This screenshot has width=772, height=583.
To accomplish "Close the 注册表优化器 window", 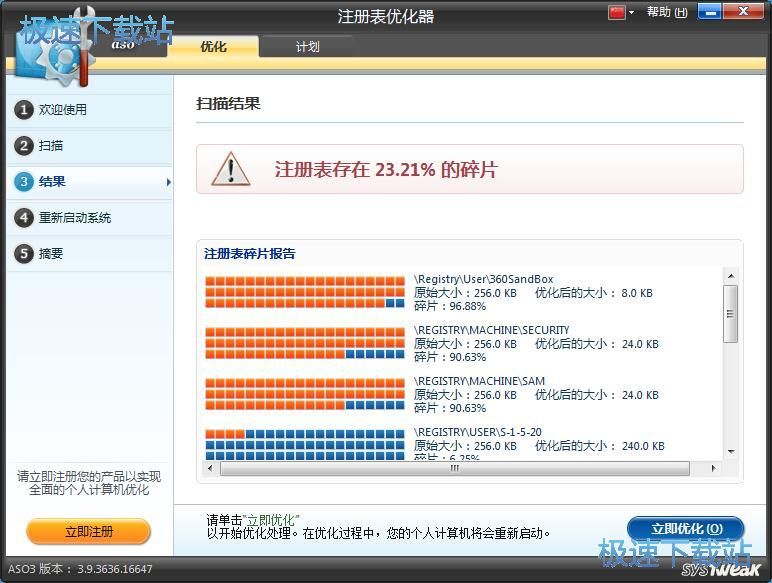I will point(743,11).
